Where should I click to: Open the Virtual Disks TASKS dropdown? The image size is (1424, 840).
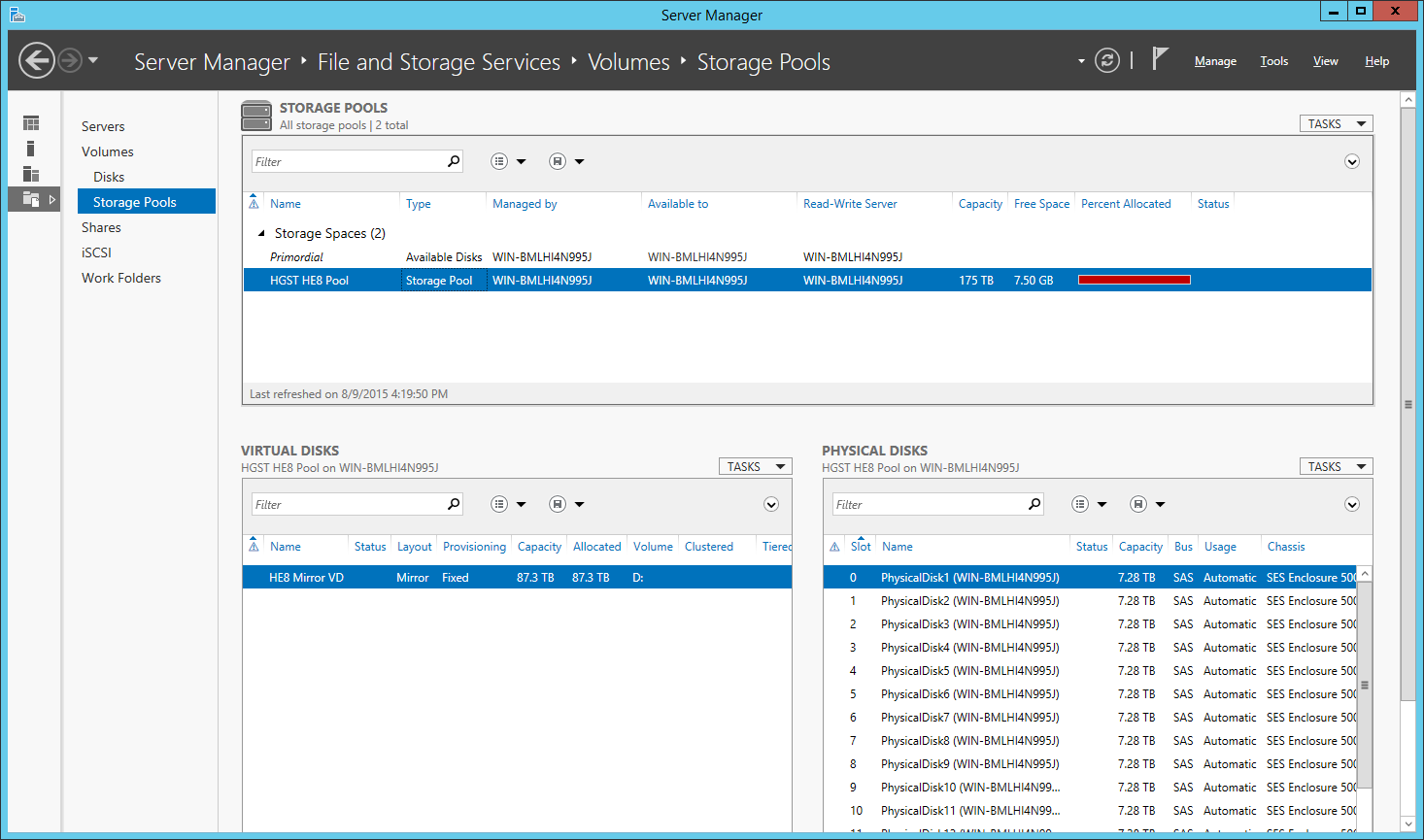(x=756, y=466)
